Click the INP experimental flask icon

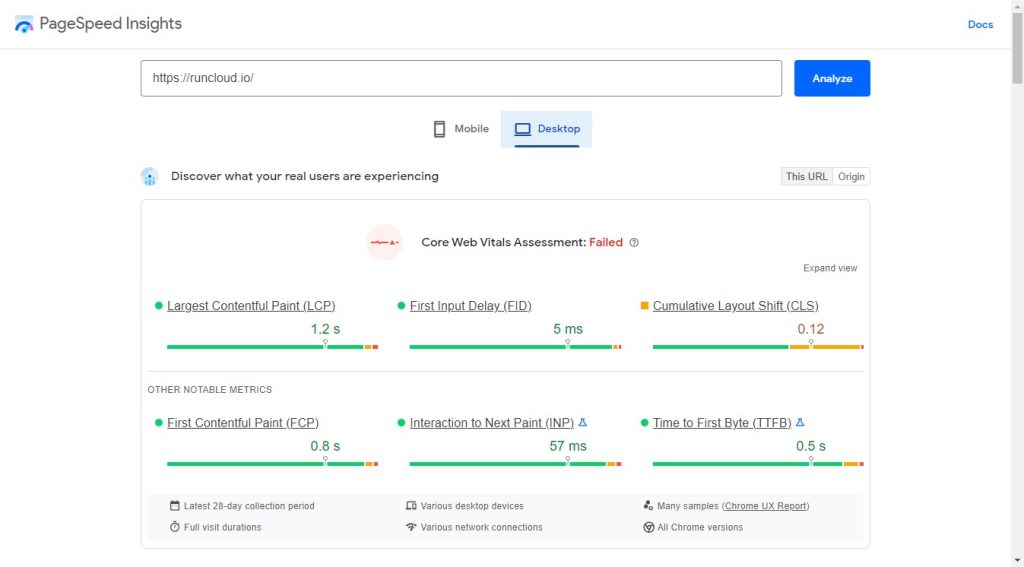(583, 423)
